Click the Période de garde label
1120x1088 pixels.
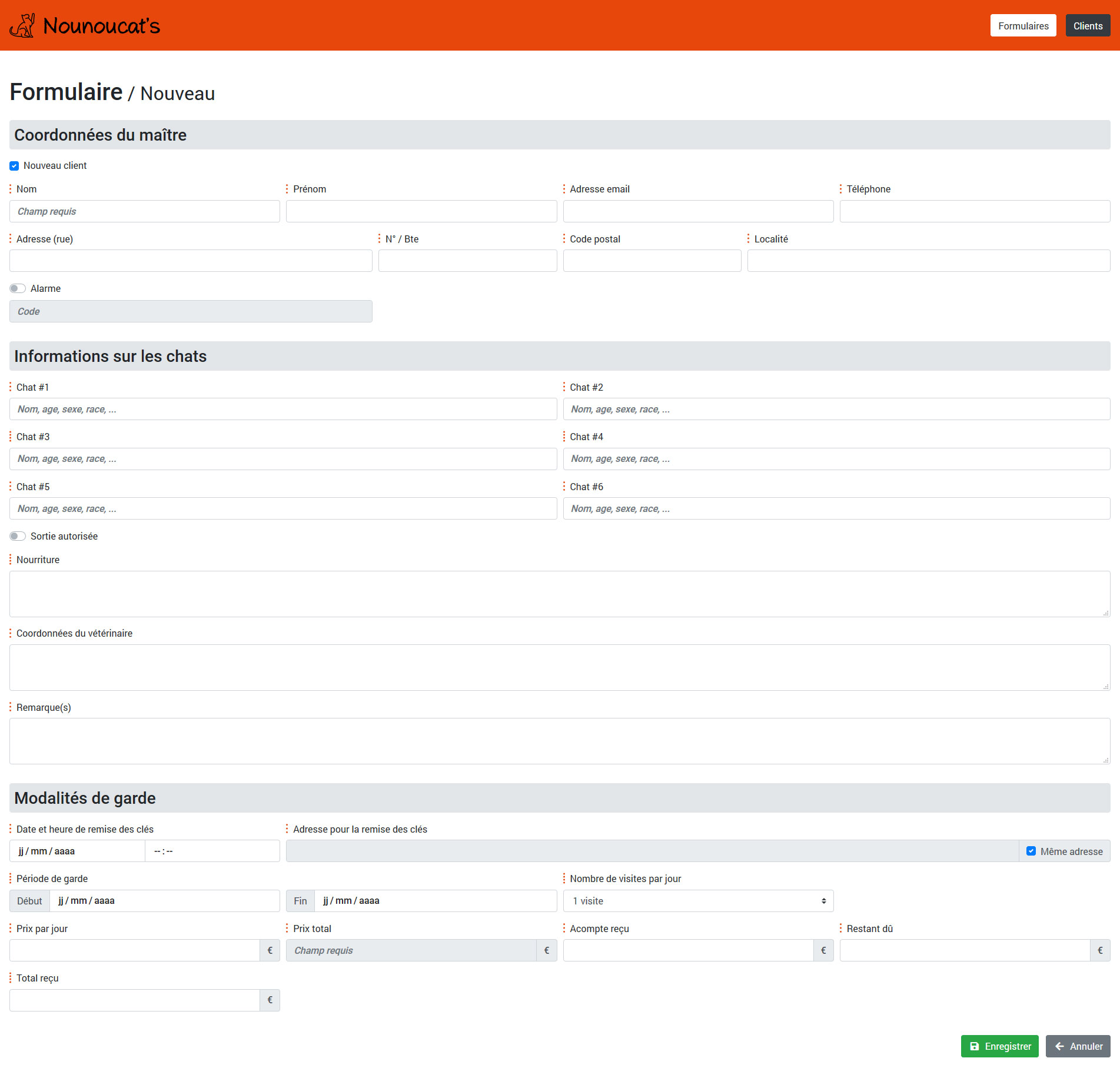tap(52, 879)
